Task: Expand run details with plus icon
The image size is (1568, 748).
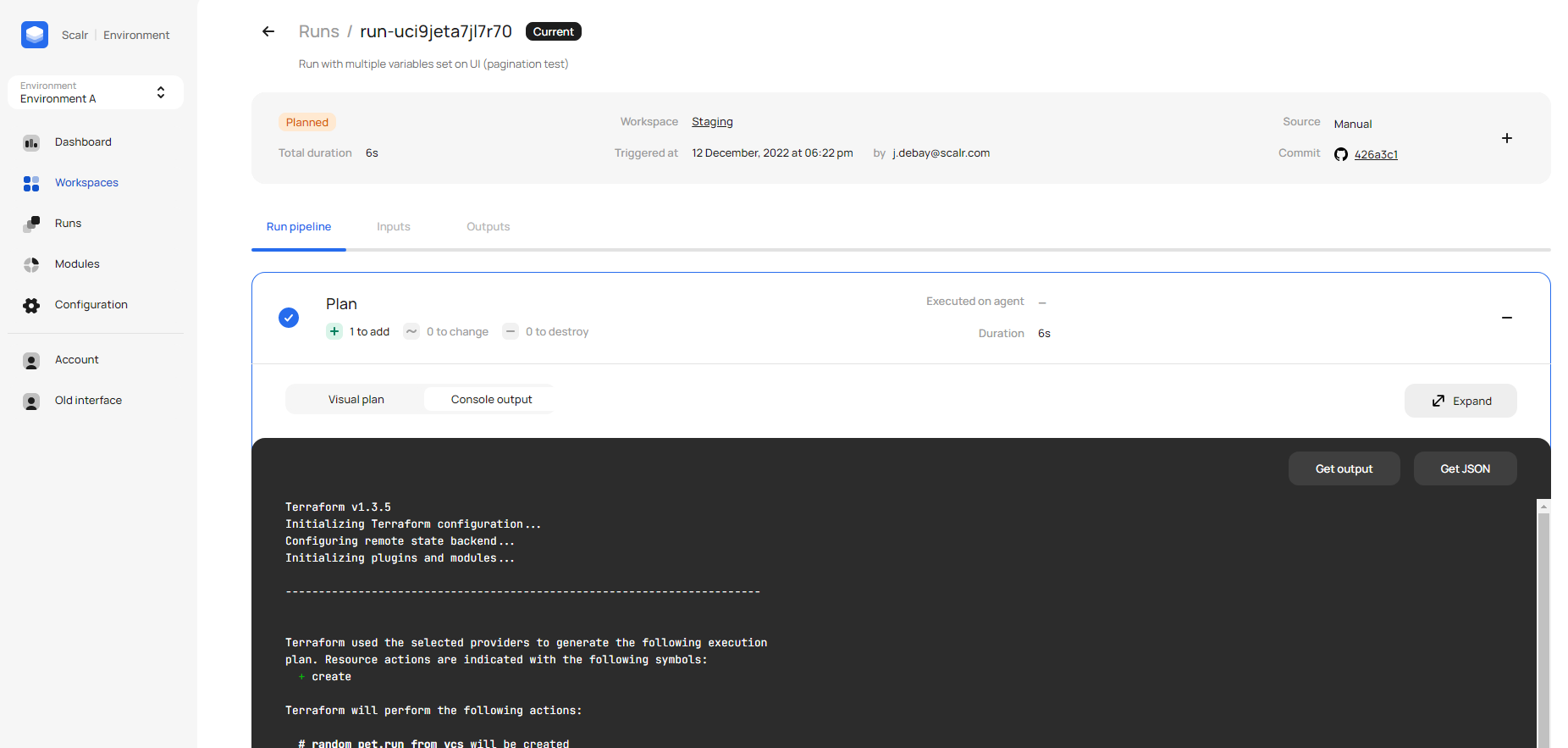Action: (1507, 138)
